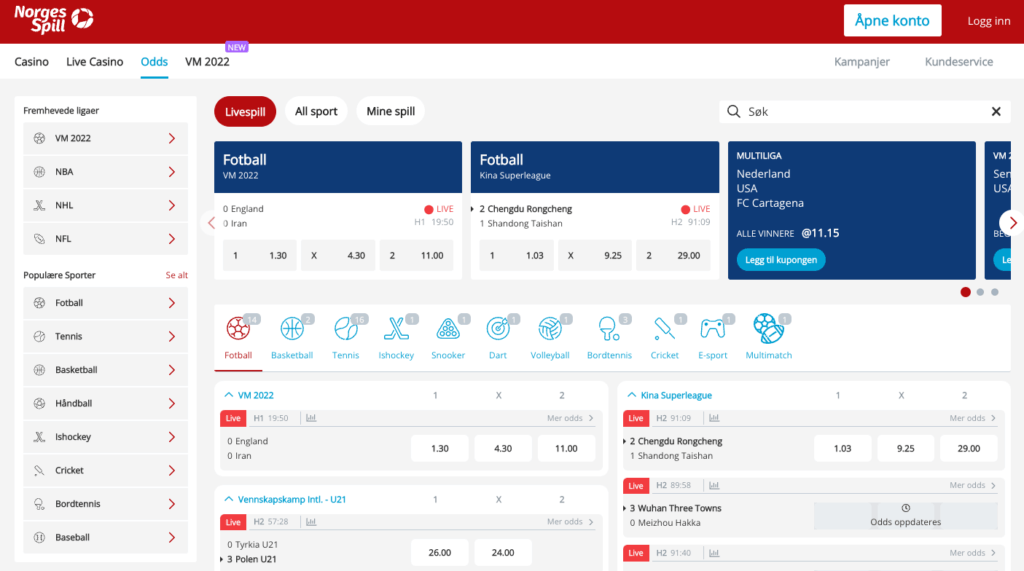The height and width of the screenshot is (571, 1024).
Task: Click Åpne konto button
Action: [x=892, y=20]
